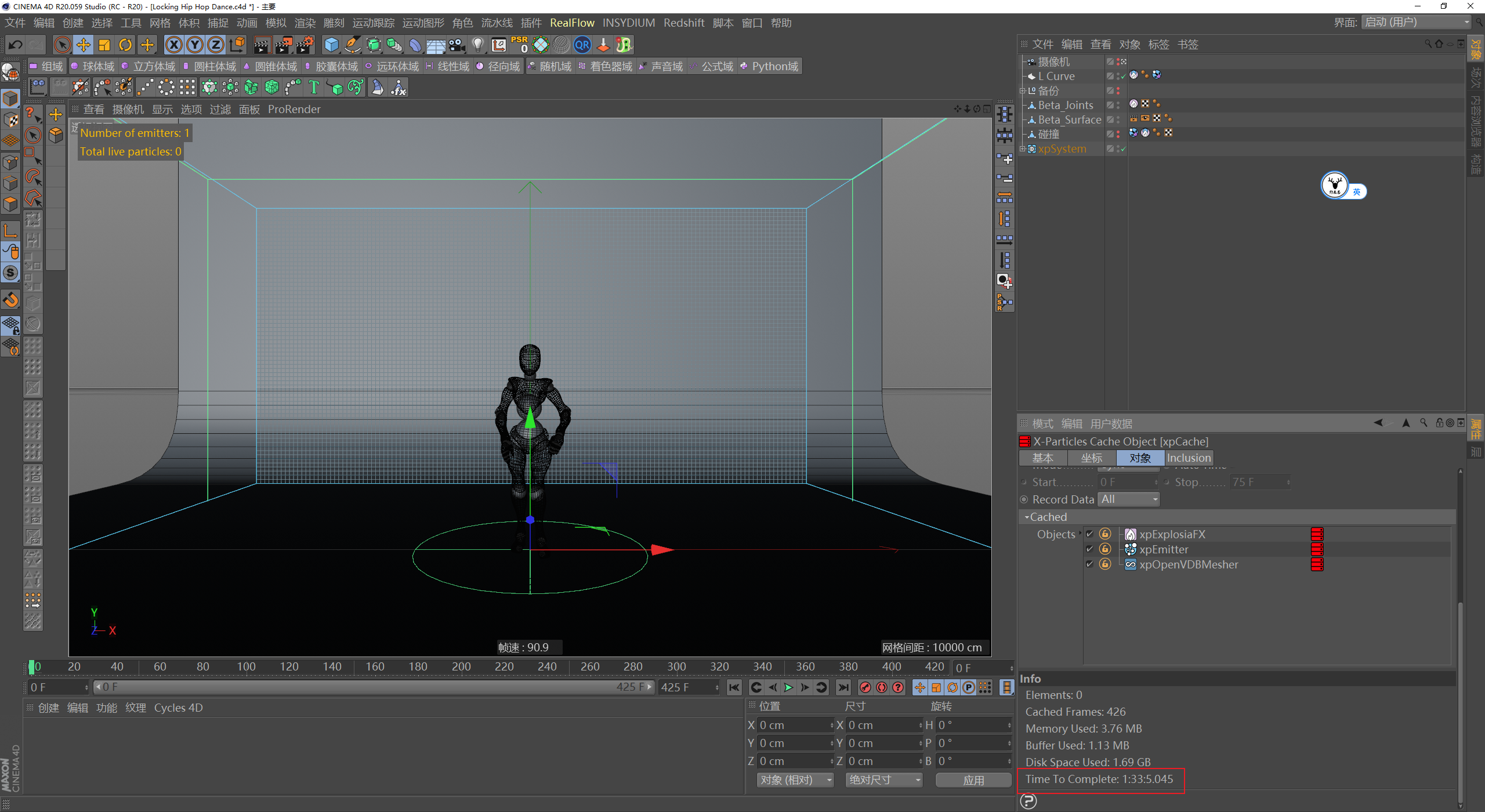The image size is (1485, 812).
Task: Open the Record Data dropdown
Action: (1128, 499)
